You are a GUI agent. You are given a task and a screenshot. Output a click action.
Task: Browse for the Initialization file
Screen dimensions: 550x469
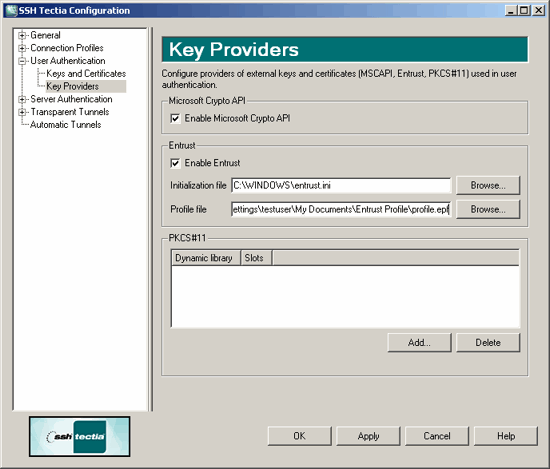click(488, 185)
